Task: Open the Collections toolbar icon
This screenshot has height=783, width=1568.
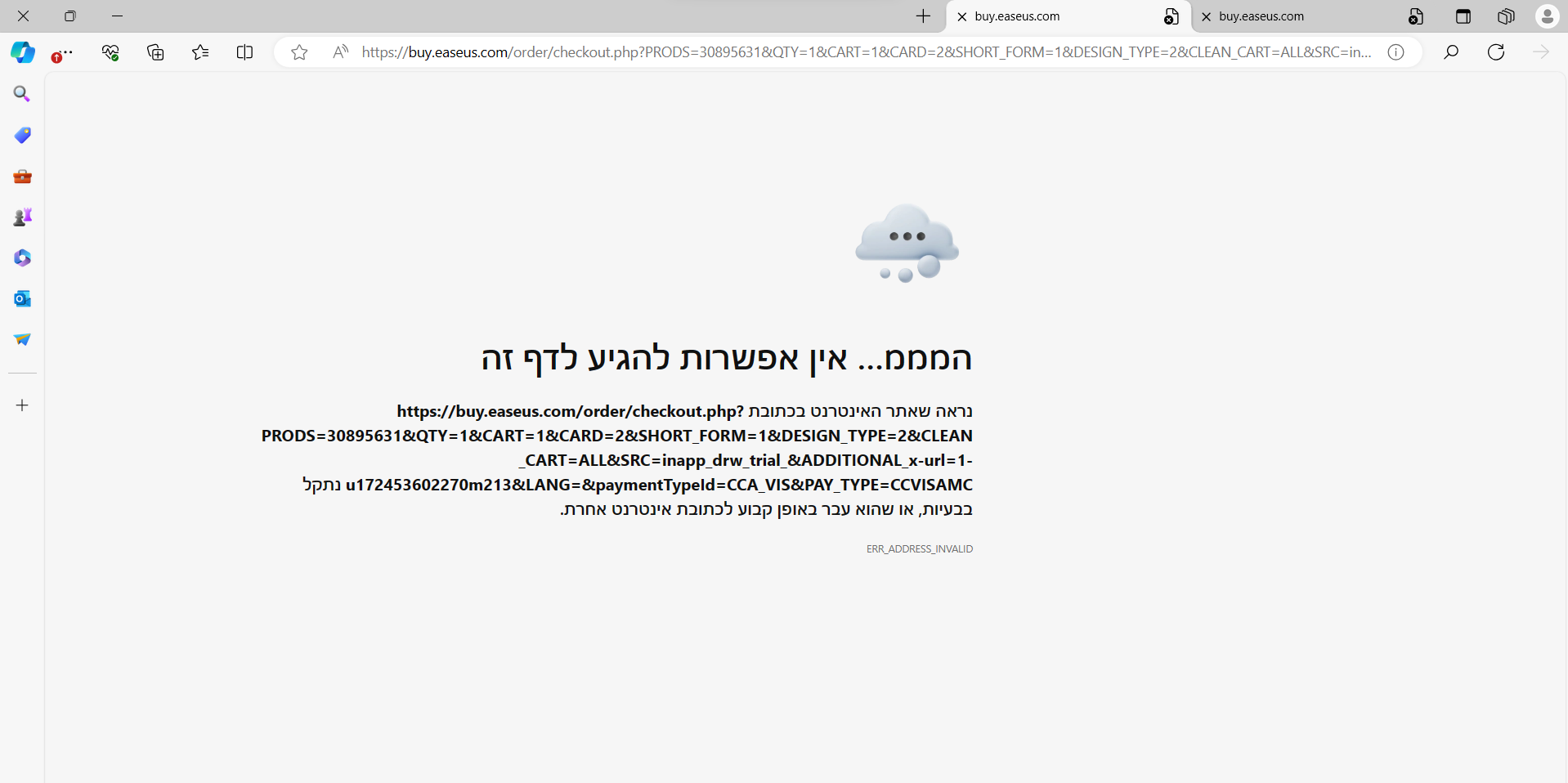Action: (155, 52)
